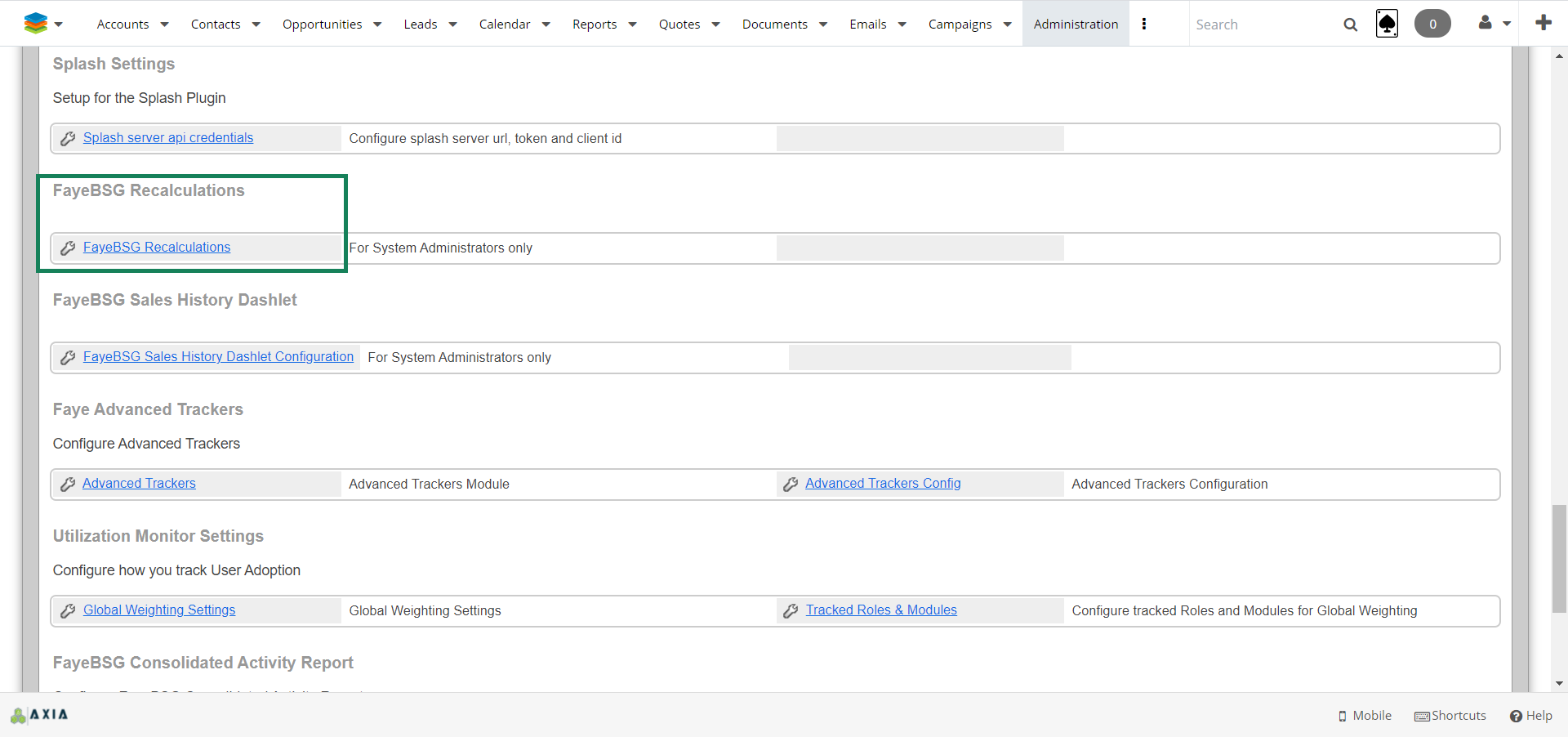Click the plus quick create icon
1568x737 pixels.
point(1543,23)
